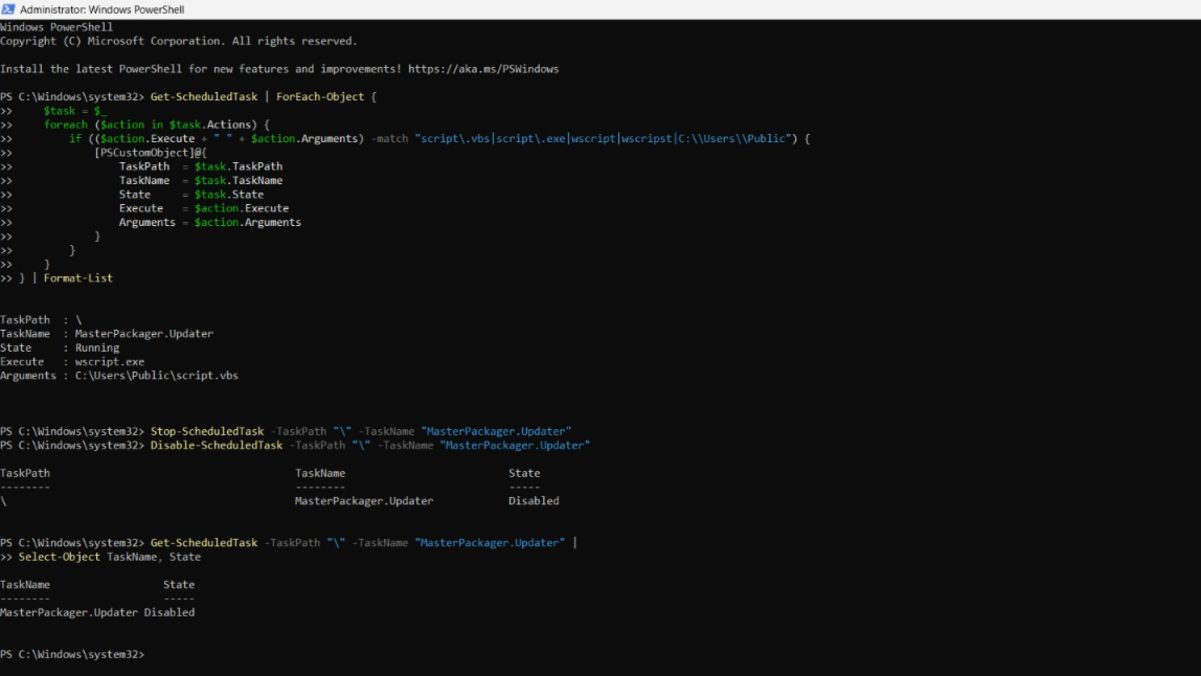Click 'Disabled' in the three-column table

[534, 501]
